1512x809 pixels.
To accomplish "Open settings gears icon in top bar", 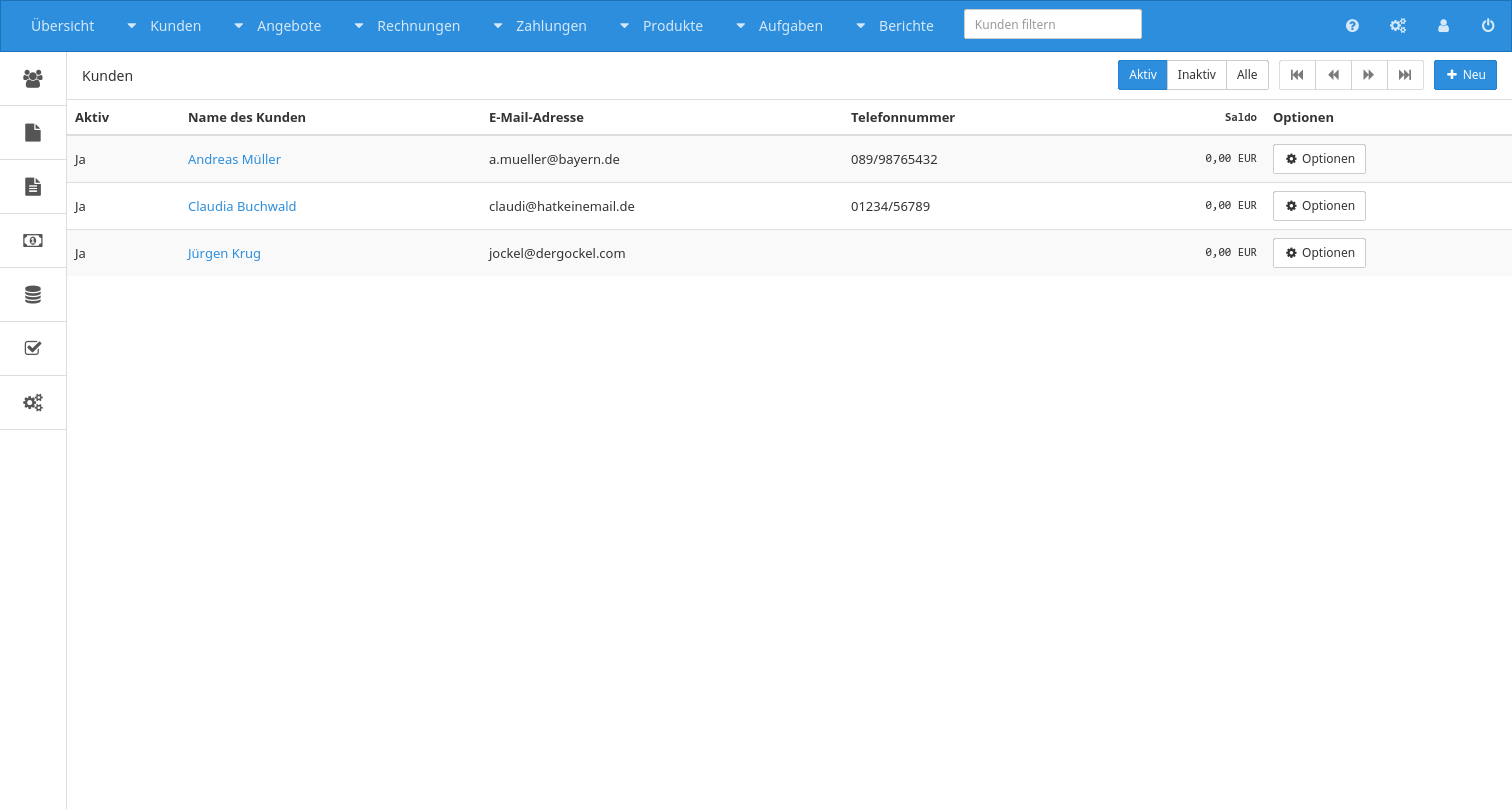I will [1398, 26].
